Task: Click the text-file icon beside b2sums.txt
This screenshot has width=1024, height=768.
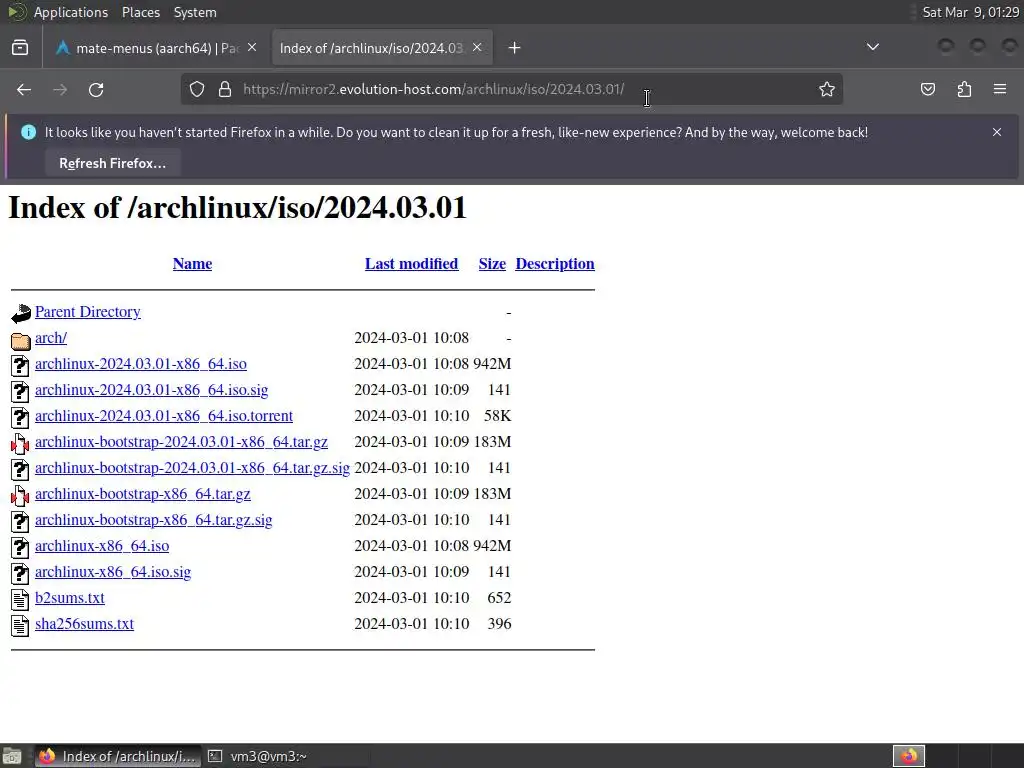Action: point(20,600)
